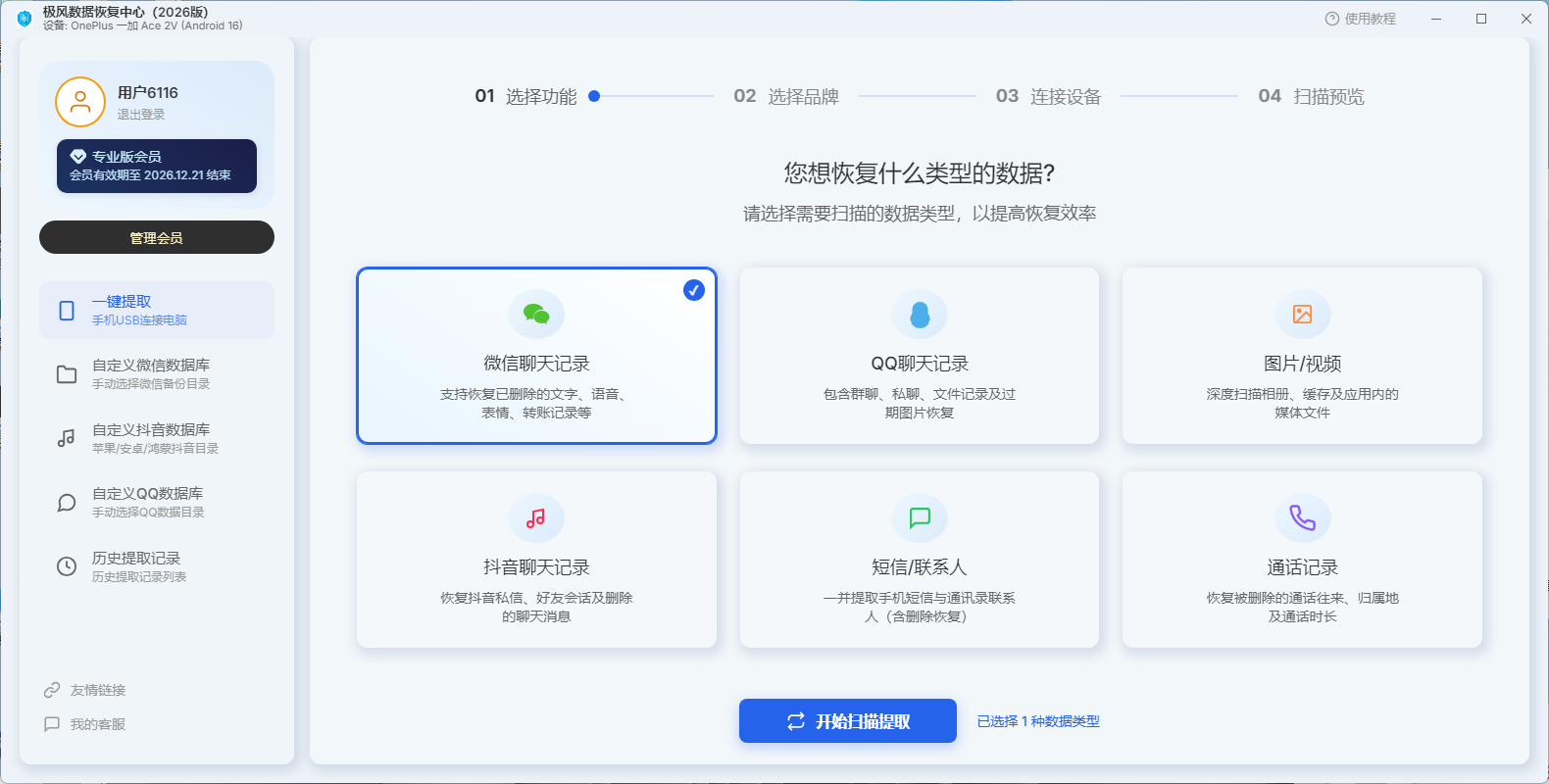This screenshot has width=1549, height=784.
Task: Click the clock icon beside 历史提取记录
Action: click(67, 566)
